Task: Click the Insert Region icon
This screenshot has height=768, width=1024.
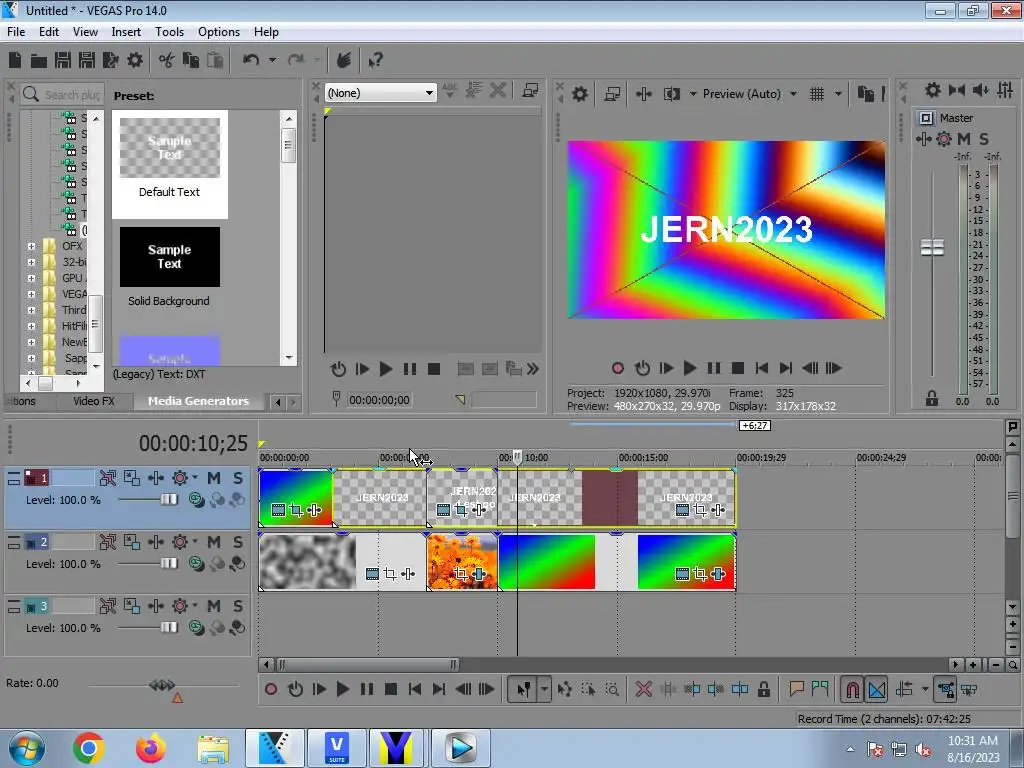Action: click(820, 689)
